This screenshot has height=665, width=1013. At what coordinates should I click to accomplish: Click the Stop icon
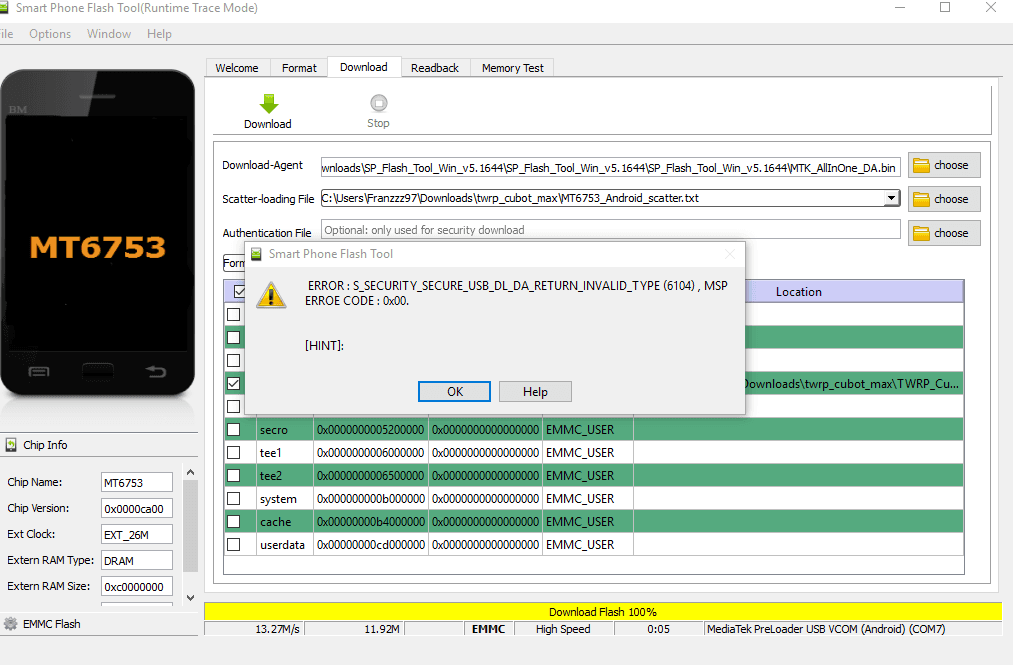tap(379, 103)
